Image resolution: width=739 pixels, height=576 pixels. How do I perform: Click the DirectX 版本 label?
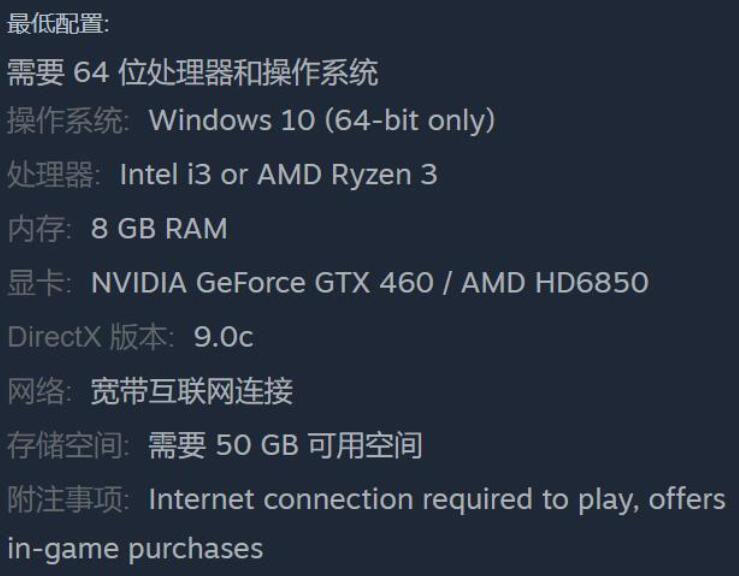(x=90, y=337)
